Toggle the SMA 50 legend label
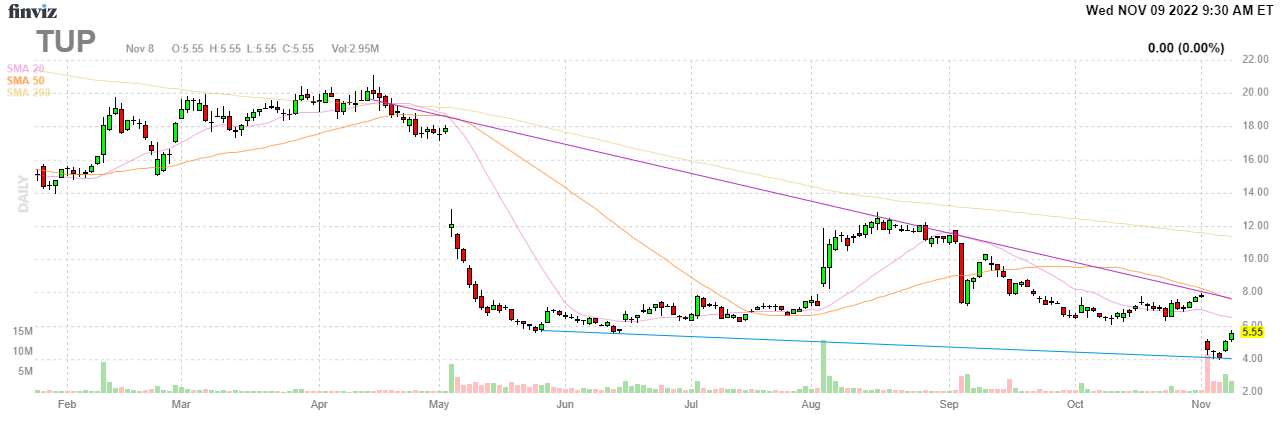Image resolution: width=1282 pixels, height=422 pixels. pos(25,80)
